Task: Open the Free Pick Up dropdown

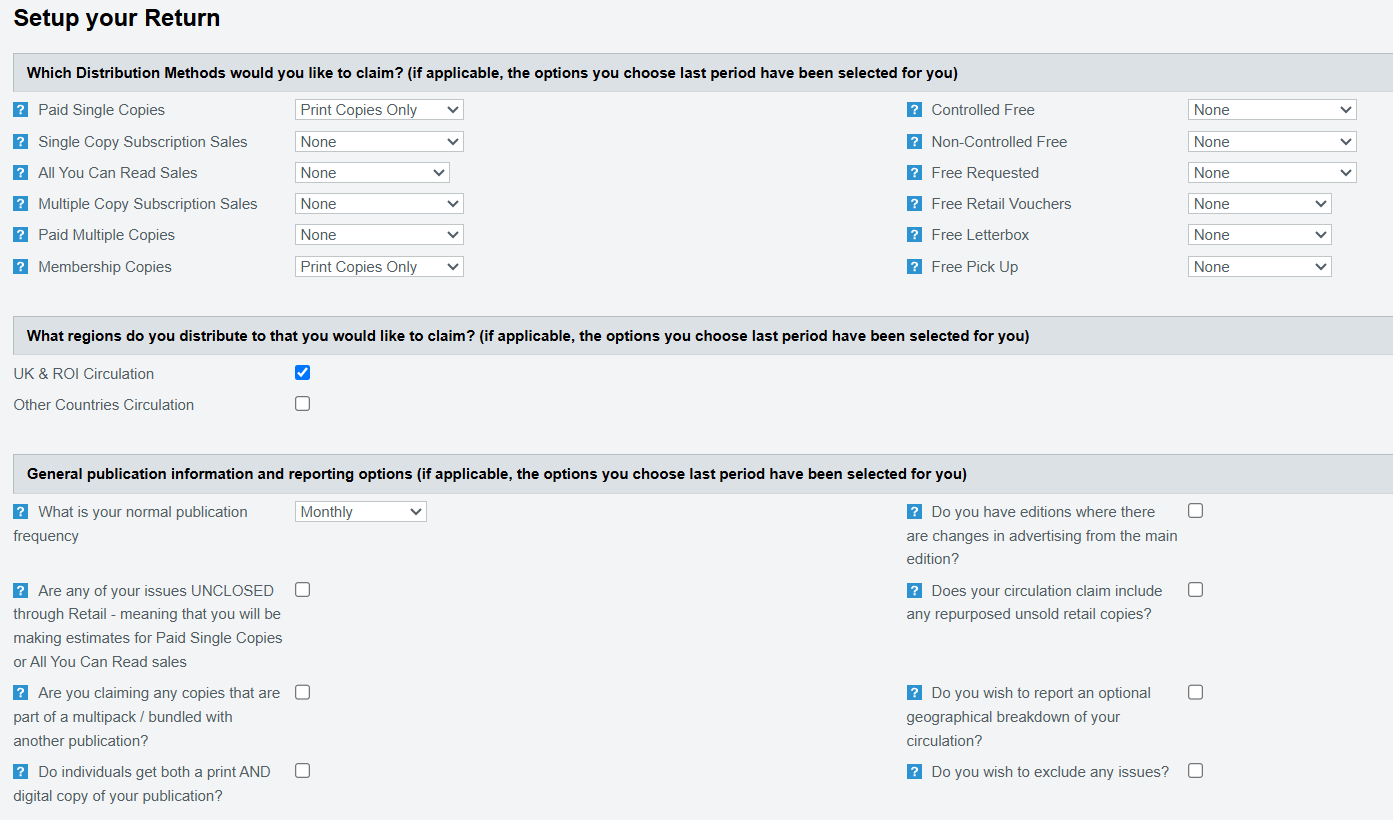Action: tap(1259, 267)
